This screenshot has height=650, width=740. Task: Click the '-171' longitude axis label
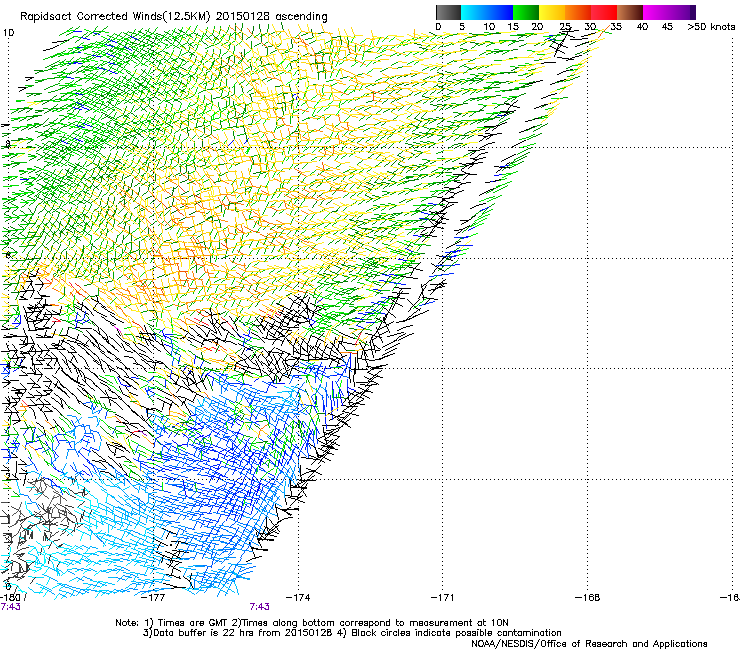click(442, 598)
